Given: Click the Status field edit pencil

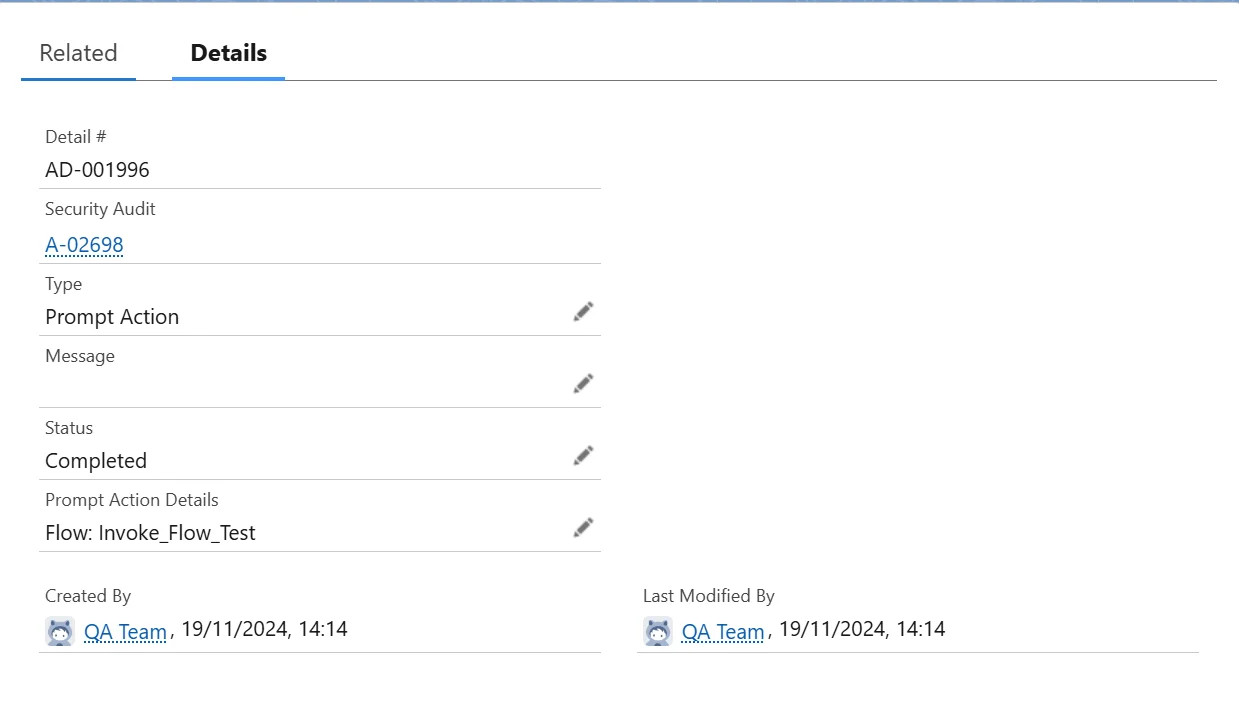Looking at the screenshot, I should pyautogui.click(x=583, y=456).
